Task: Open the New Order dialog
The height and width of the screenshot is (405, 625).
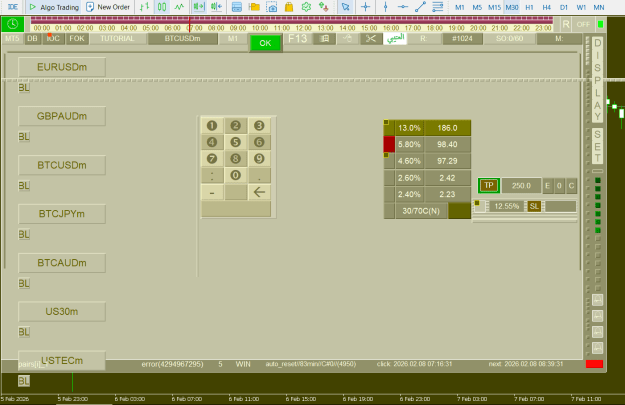Action: pyautogui.click(x=108, y=7)
